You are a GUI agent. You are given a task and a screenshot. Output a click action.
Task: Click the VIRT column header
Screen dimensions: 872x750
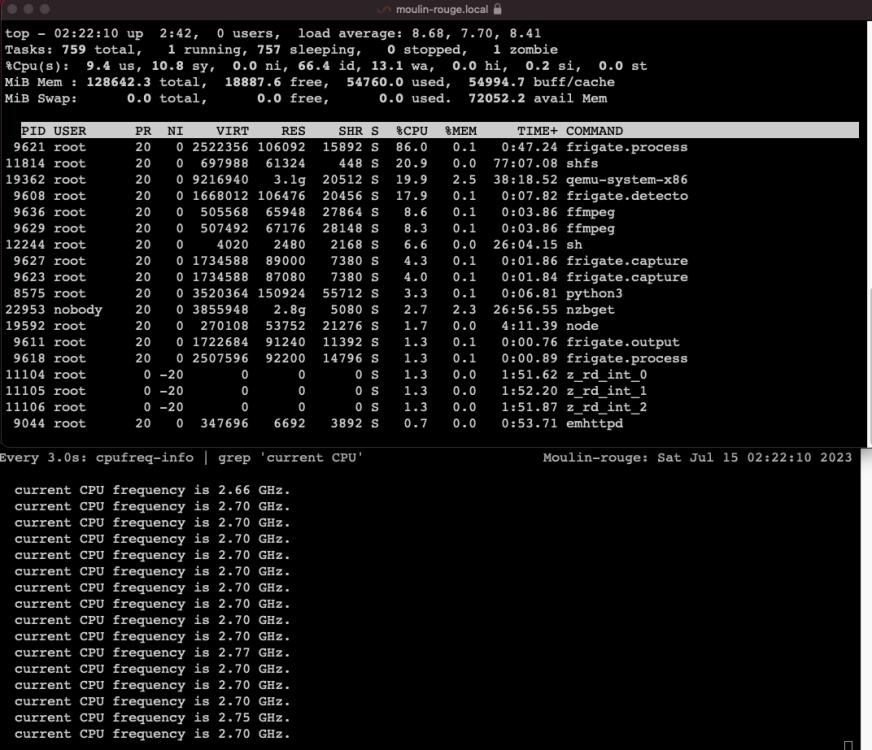click(x=232, y=131)
